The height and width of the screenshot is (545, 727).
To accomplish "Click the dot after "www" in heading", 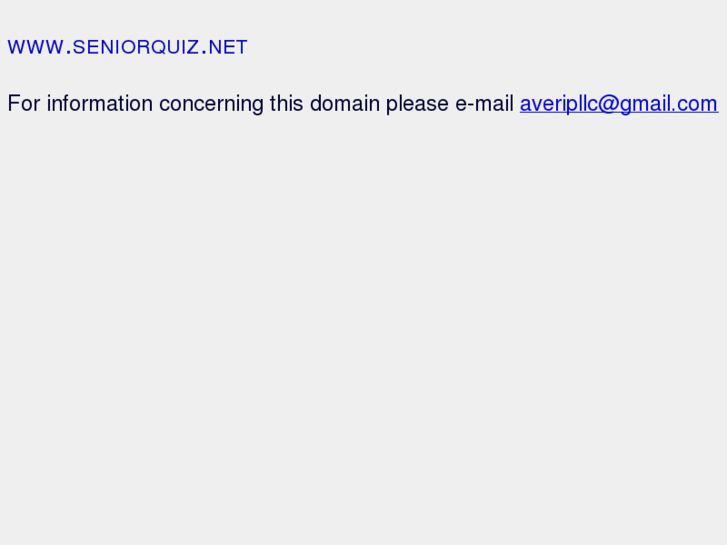I will 68,51.
